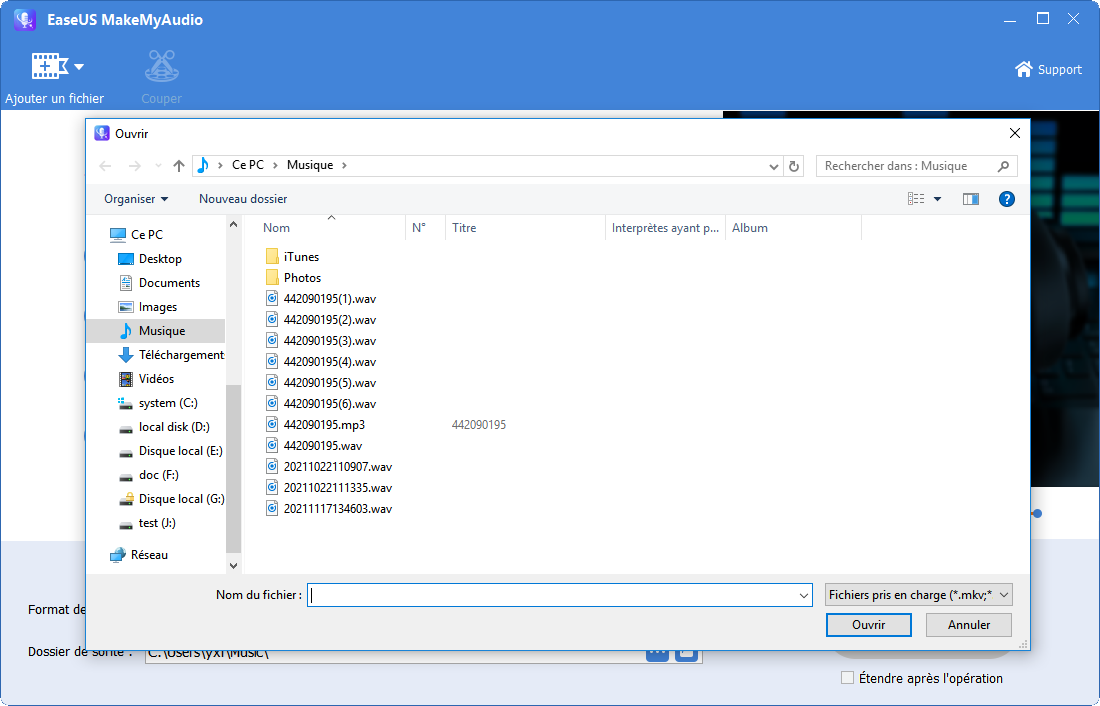The height and width of the screenshot is (706, 1100).
Task: Open Fichiers pris en charge filter dropdown
Action: 919,595
